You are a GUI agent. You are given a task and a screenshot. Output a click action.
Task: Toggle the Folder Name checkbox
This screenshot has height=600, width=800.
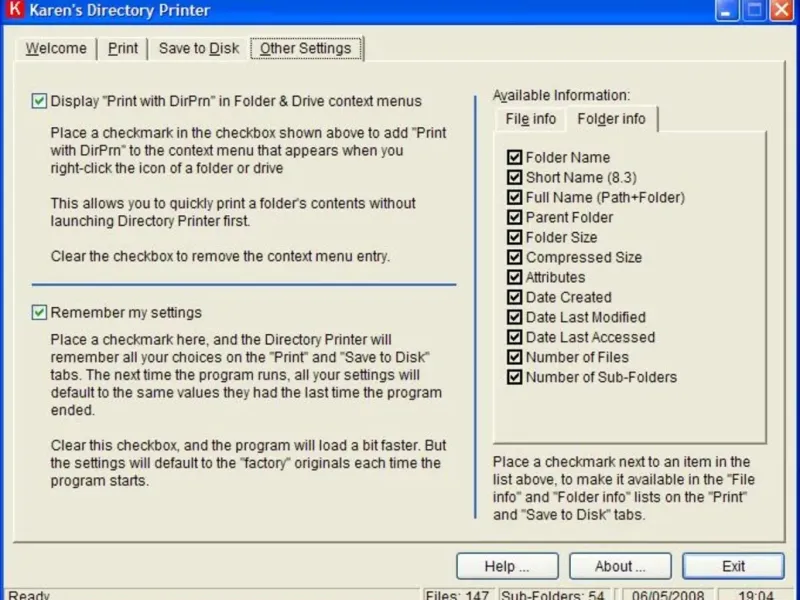pyautogui.click(x=514, y=157)
